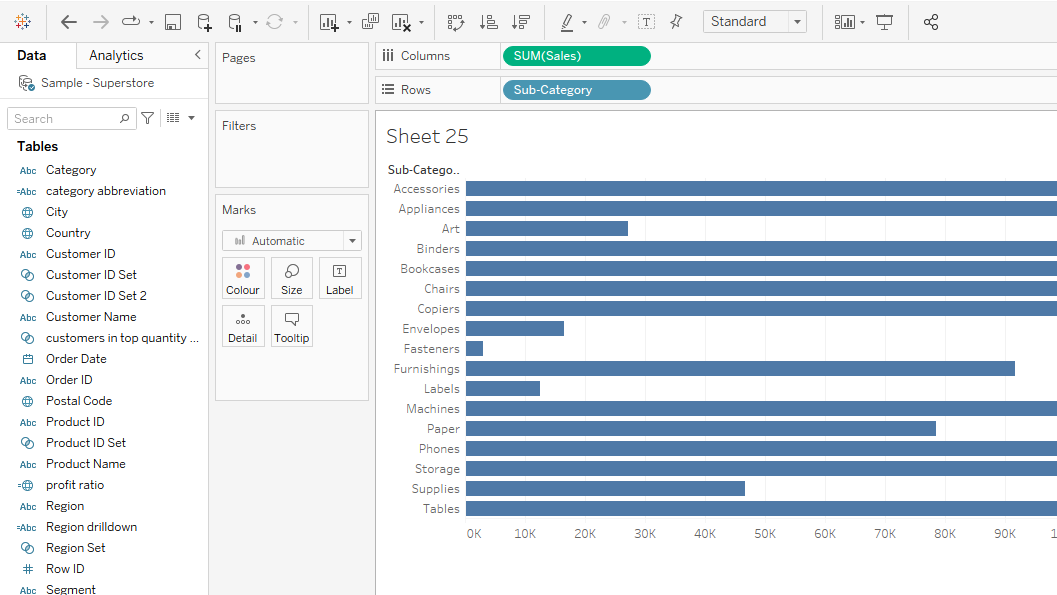The width and height of the screenshot is (1057, 595).
Task: Expand the Automatic mark type dropdown
Action: pyautogui.click(x=351, y=241)
